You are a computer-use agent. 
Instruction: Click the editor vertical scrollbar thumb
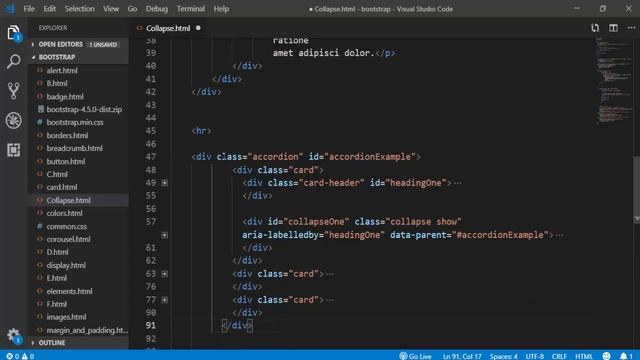[x=636, y=189]
